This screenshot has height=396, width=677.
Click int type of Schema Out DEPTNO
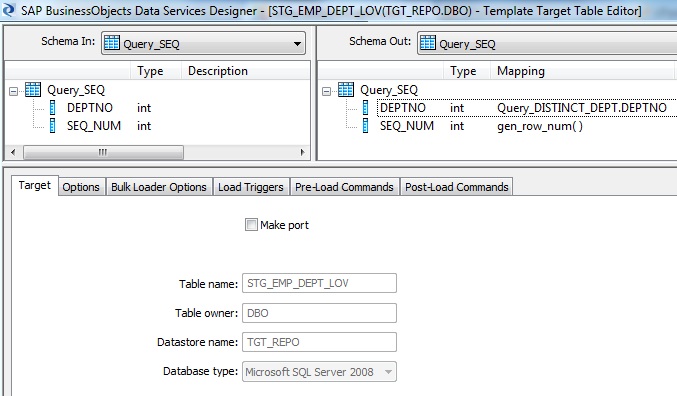click(x=457, y=108)
